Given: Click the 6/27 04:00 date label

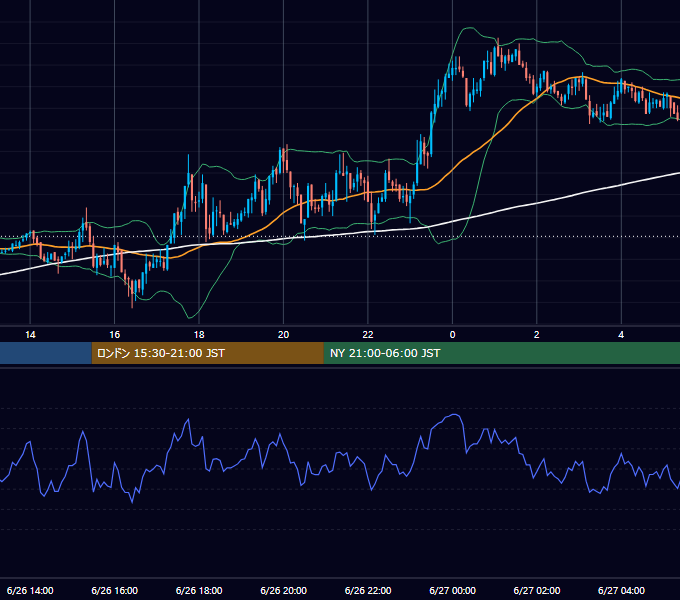Looking at the screenshot, I should tap(621, 590).
